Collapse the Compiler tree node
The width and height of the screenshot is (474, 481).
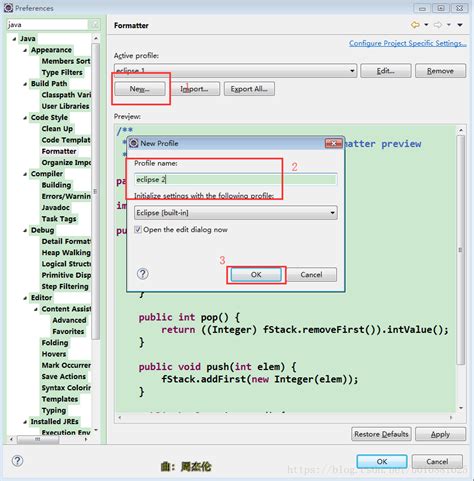(25, 174)
